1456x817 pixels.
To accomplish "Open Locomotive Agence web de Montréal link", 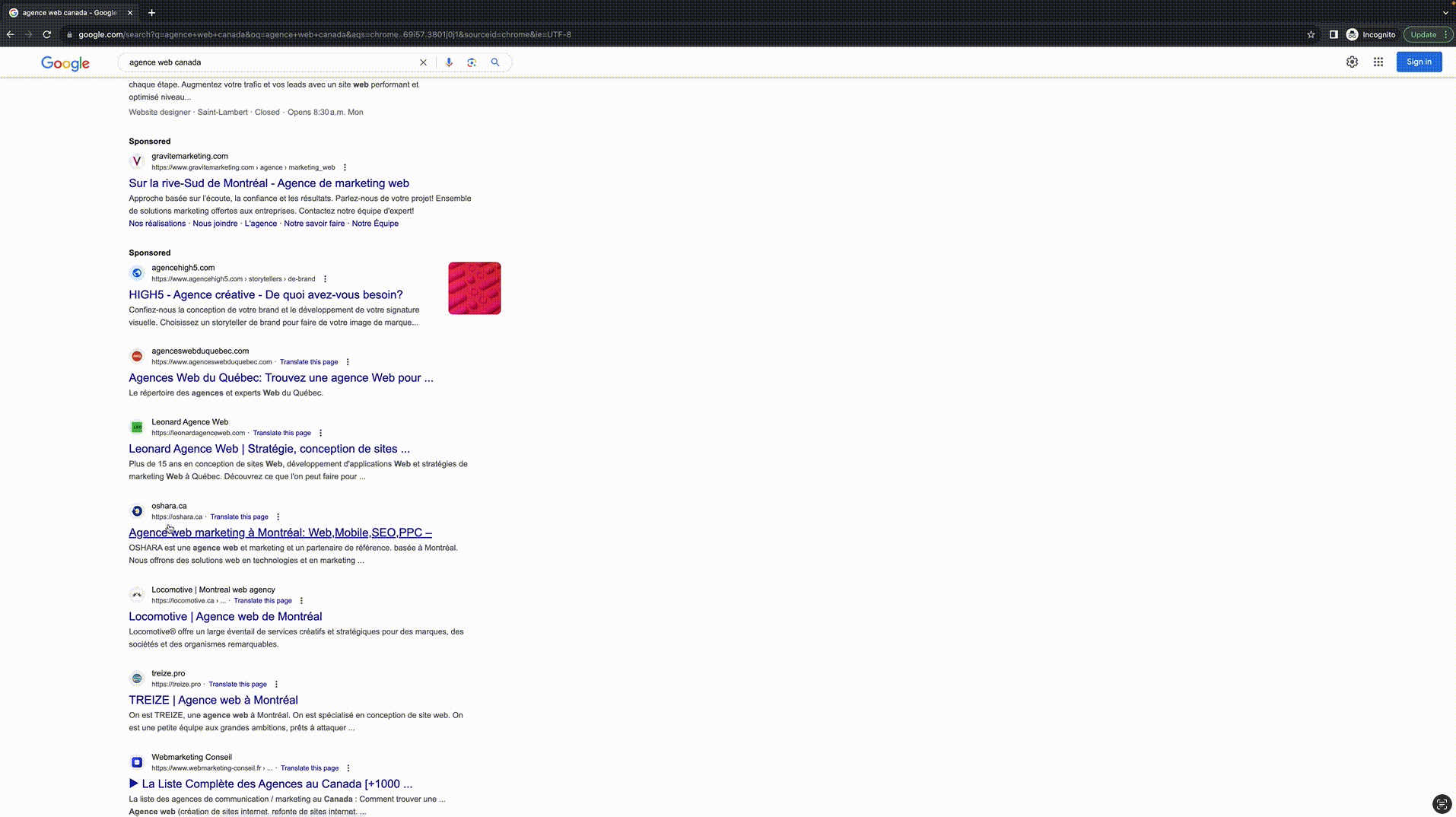I will click(x=225, y=616).
